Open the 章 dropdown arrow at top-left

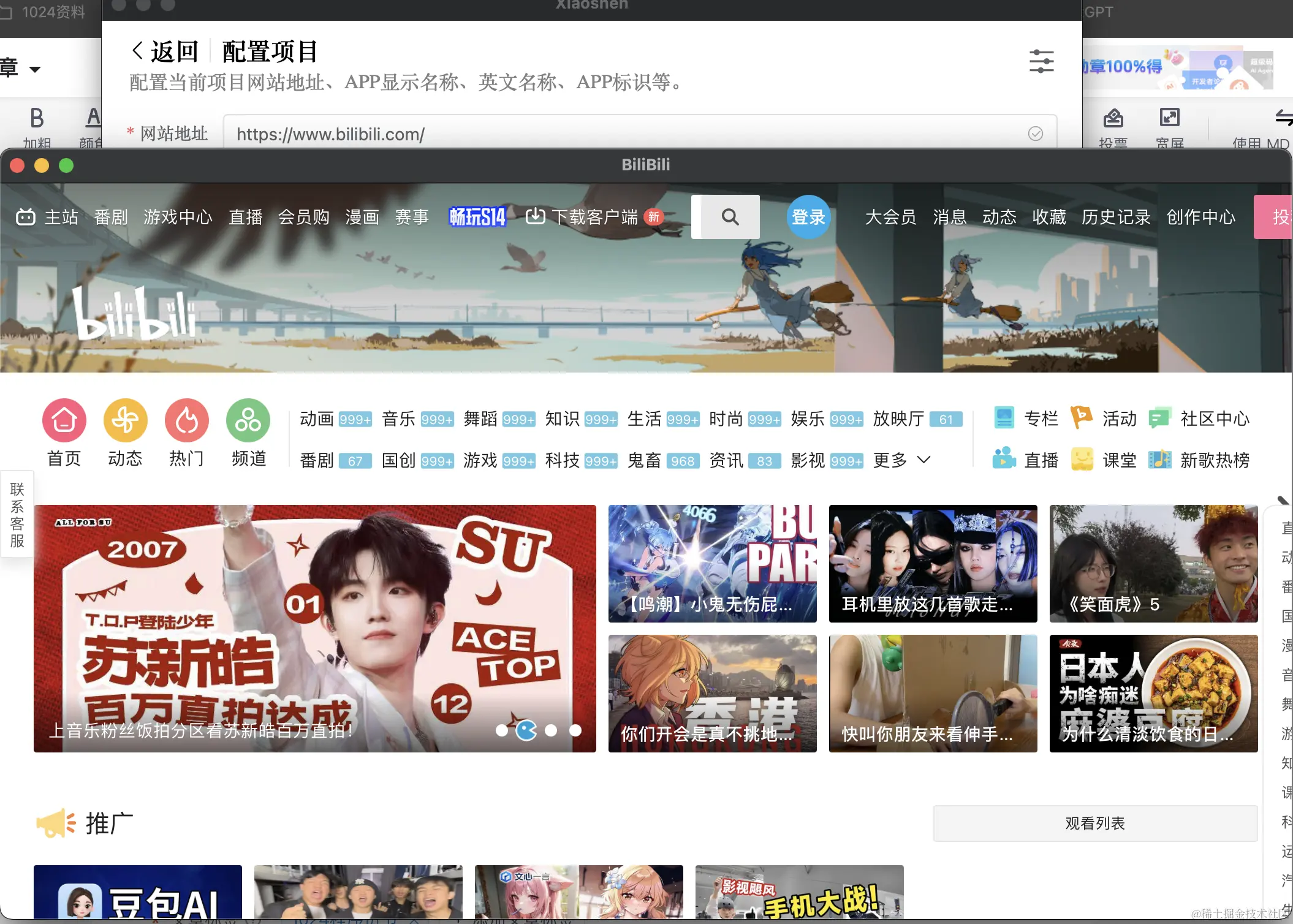35,69
